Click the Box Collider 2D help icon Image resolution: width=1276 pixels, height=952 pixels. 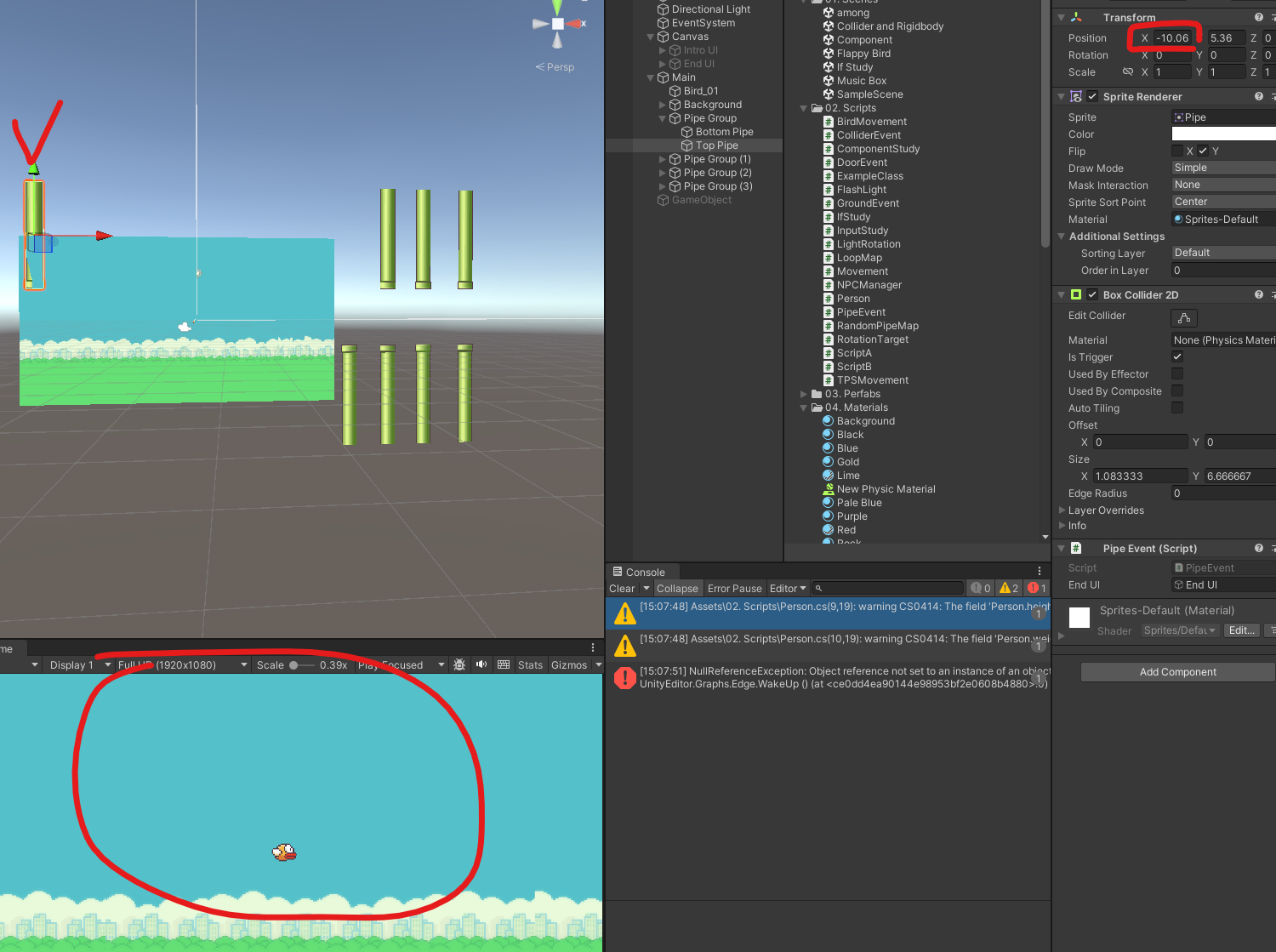point(1258,294)
